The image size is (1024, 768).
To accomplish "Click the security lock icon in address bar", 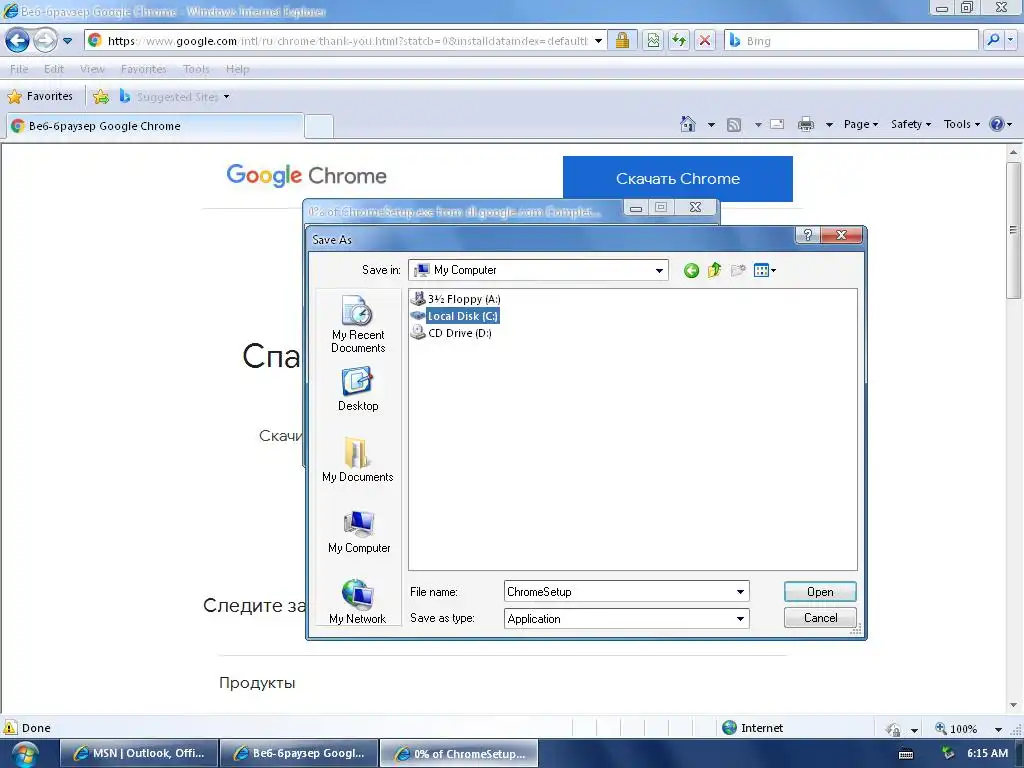I will (x=622, y=40).
